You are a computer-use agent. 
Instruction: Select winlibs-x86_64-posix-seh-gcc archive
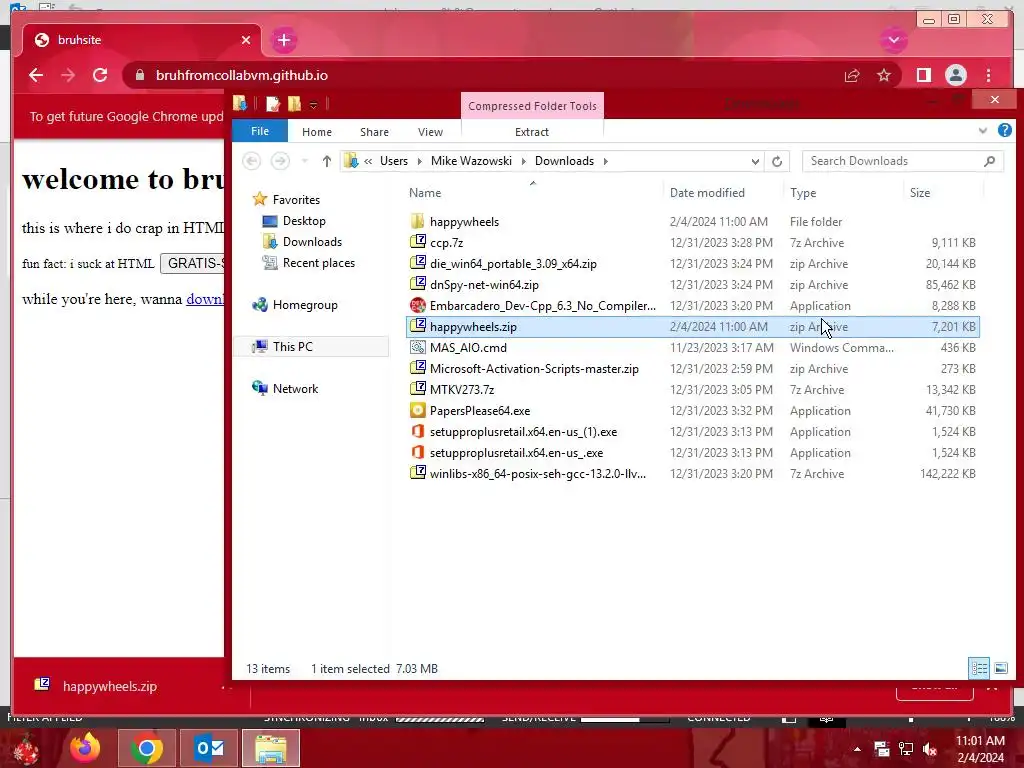pos(692,473)
